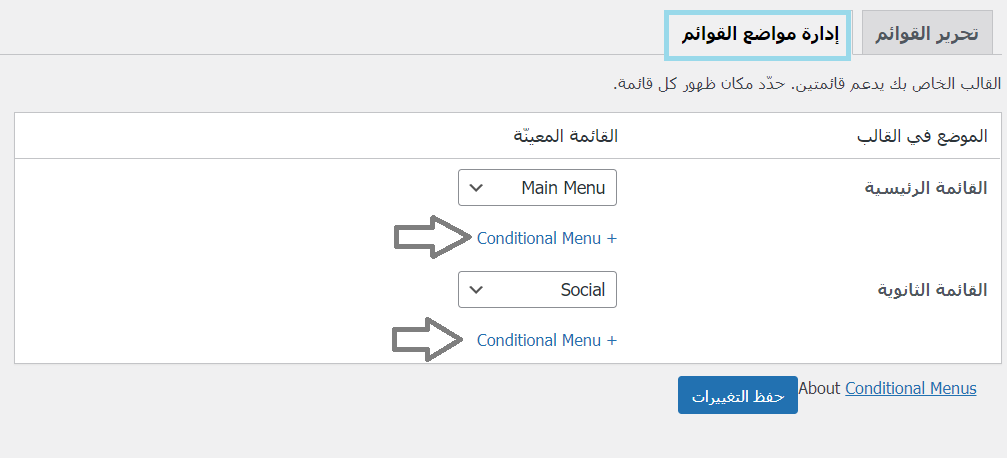This screenshot has width=1007, height=458.
Task: Click the القائمة المعيّنة column header
Action: (x=565, y=136)
